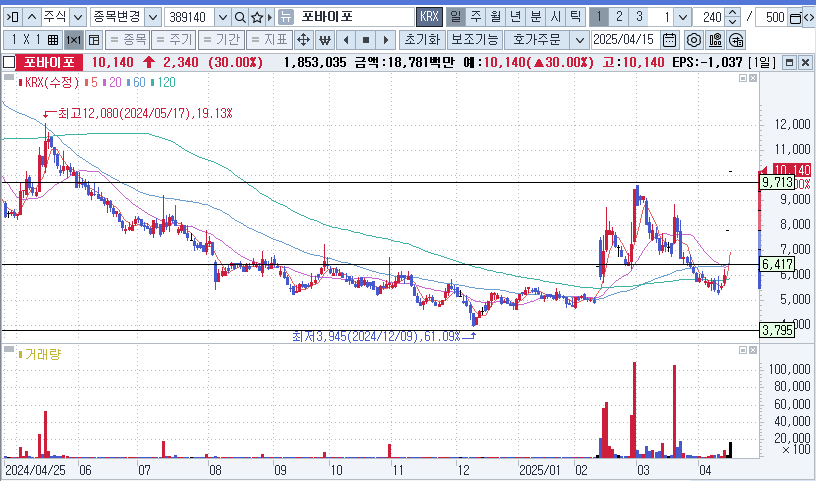Click the >0 toolbar icon

pos(12,17)
